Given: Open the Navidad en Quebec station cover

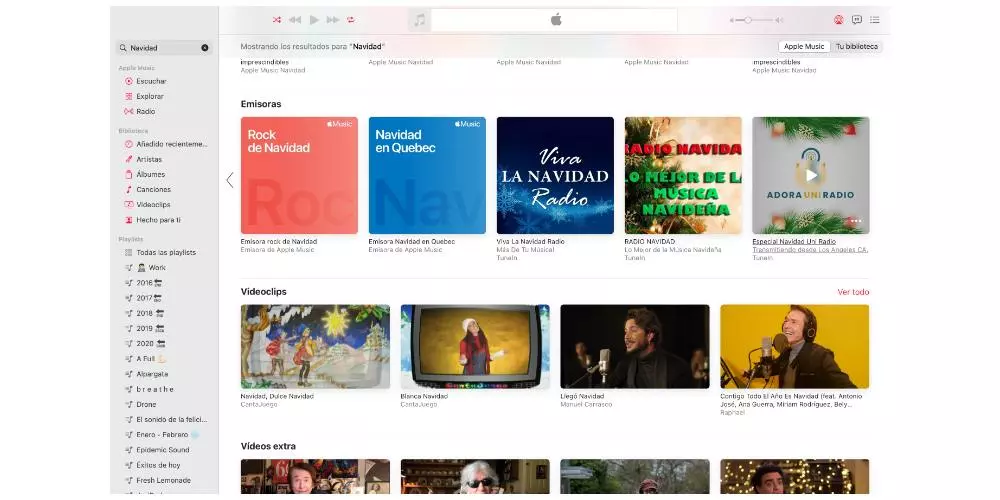Looking at the screenshot, I should coord(427,175).
